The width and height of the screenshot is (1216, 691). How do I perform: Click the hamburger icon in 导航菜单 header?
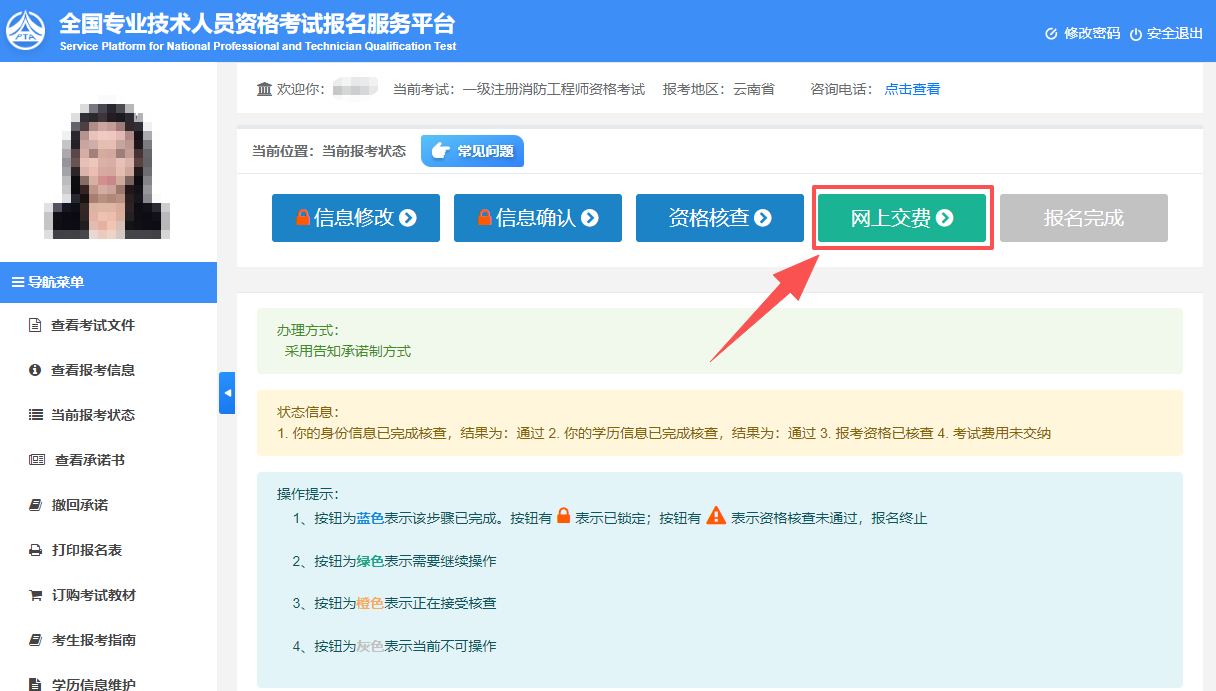[18, 282]
